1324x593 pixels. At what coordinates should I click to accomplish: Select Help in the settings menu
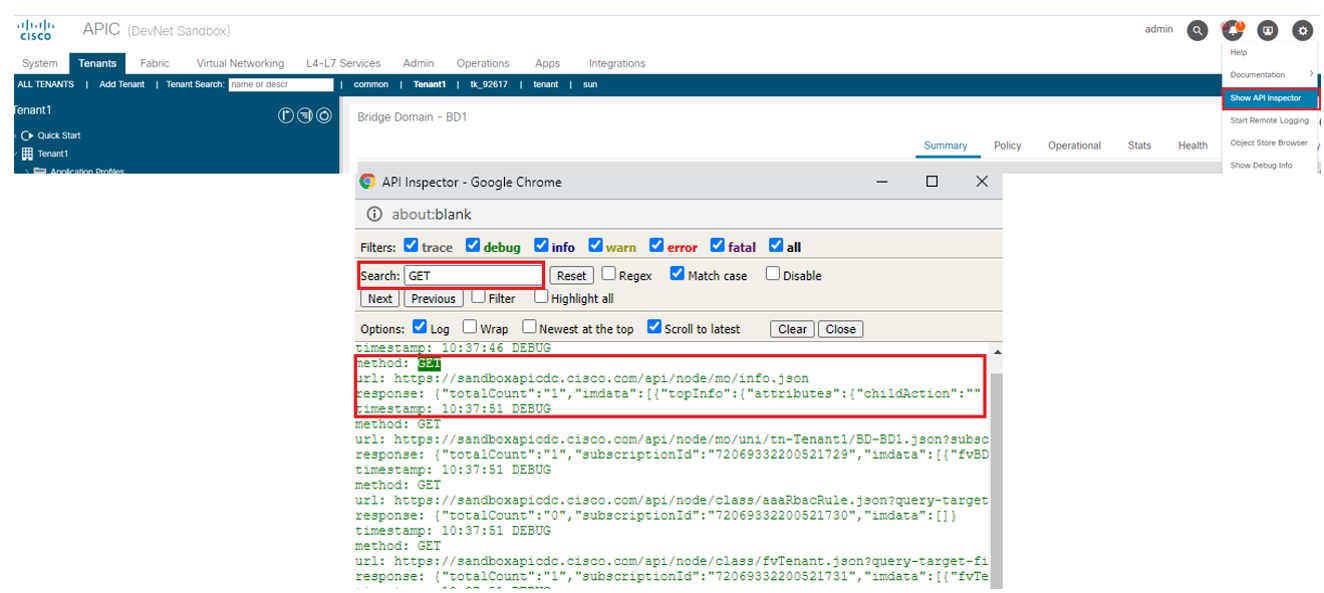(x=1238, y=52)
